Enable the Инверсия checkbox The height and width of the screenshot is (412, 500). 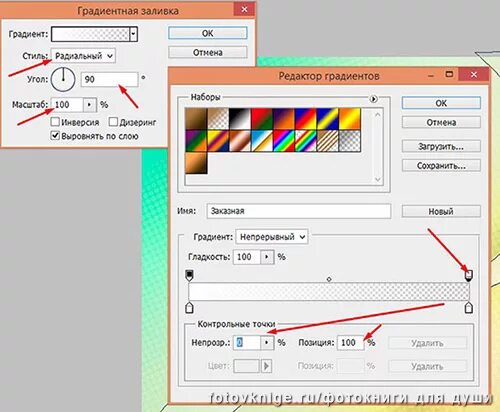pos(55,122)
